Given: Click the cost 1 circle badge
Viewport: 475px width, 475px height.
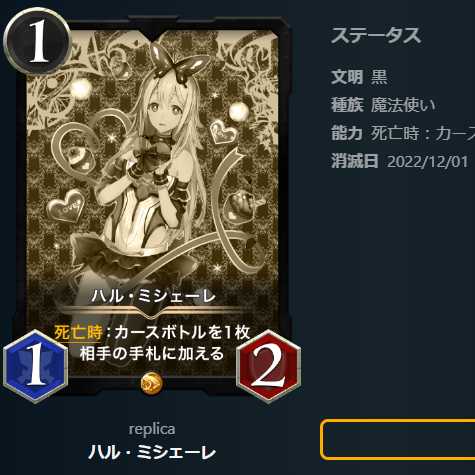Looking at the screenshot, I should click(37, 41).
